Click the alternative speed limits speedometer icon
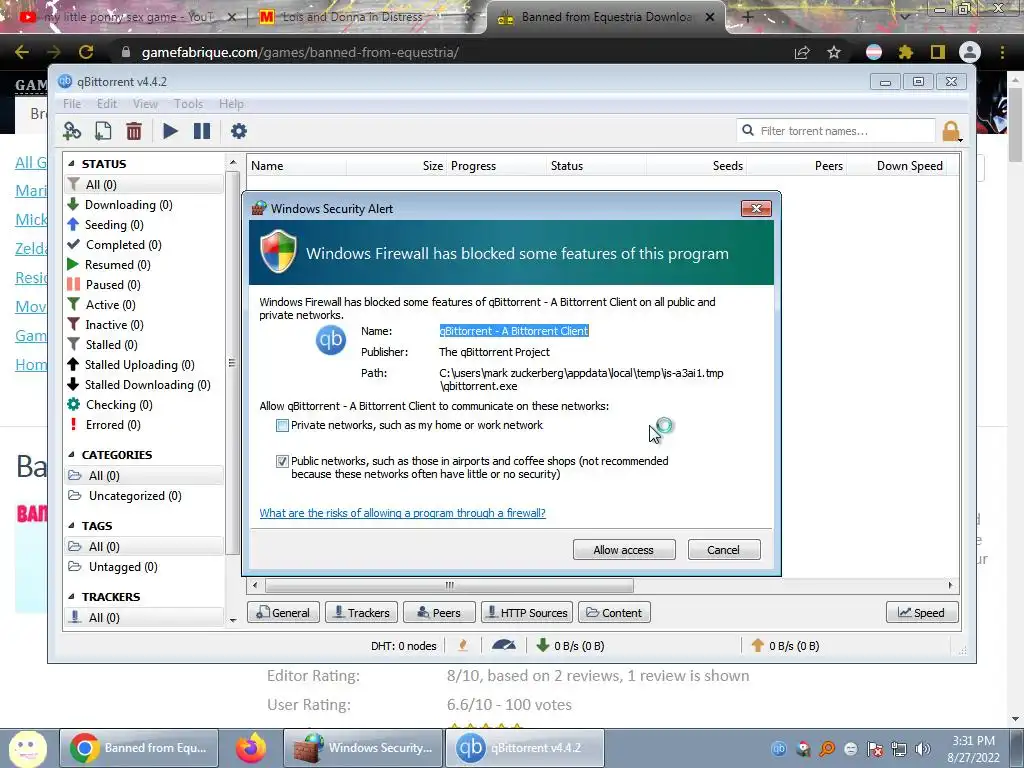 pos(504,645)
